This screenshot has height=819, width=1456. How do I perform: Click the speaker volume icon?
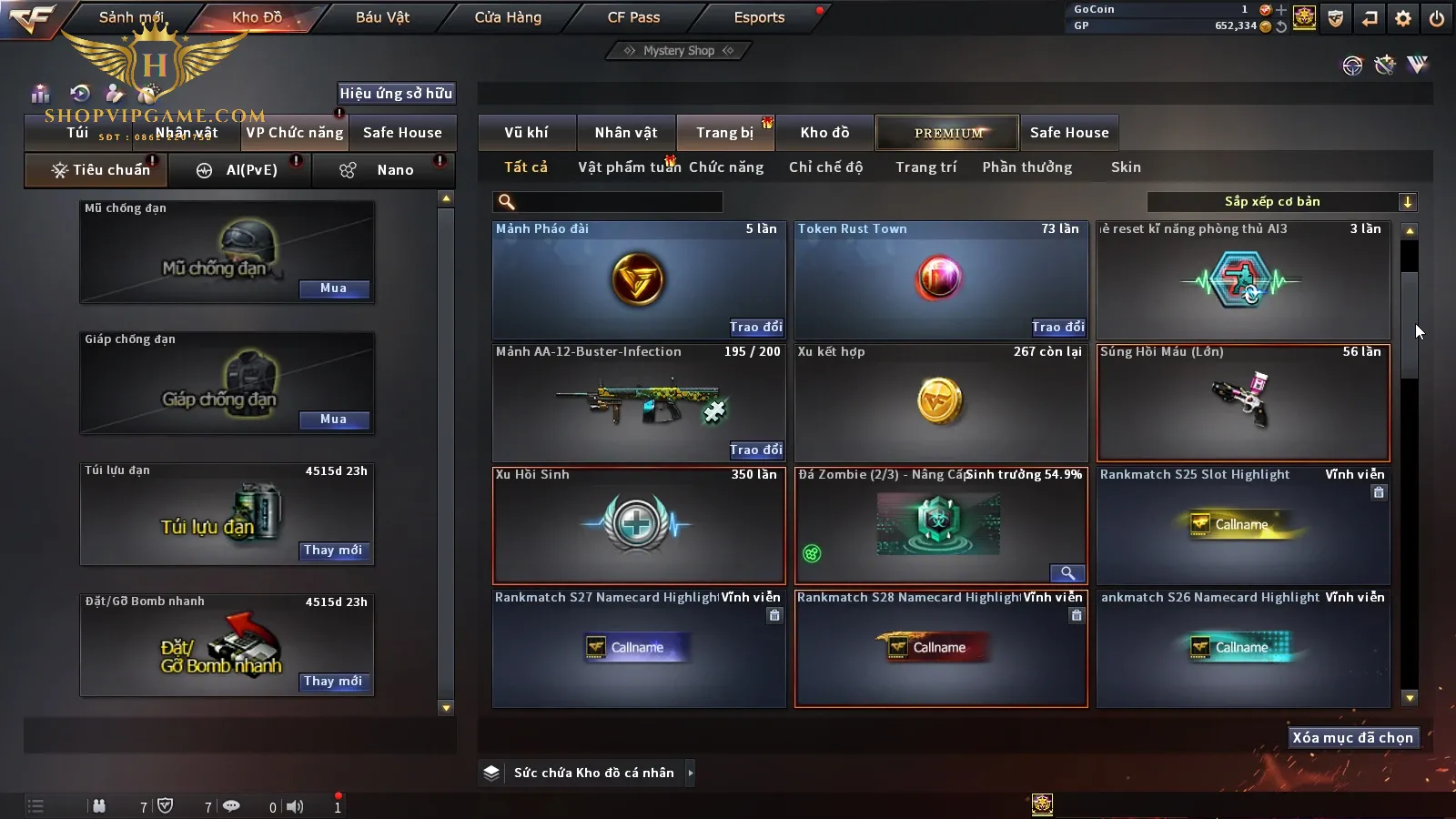[295, 806]
